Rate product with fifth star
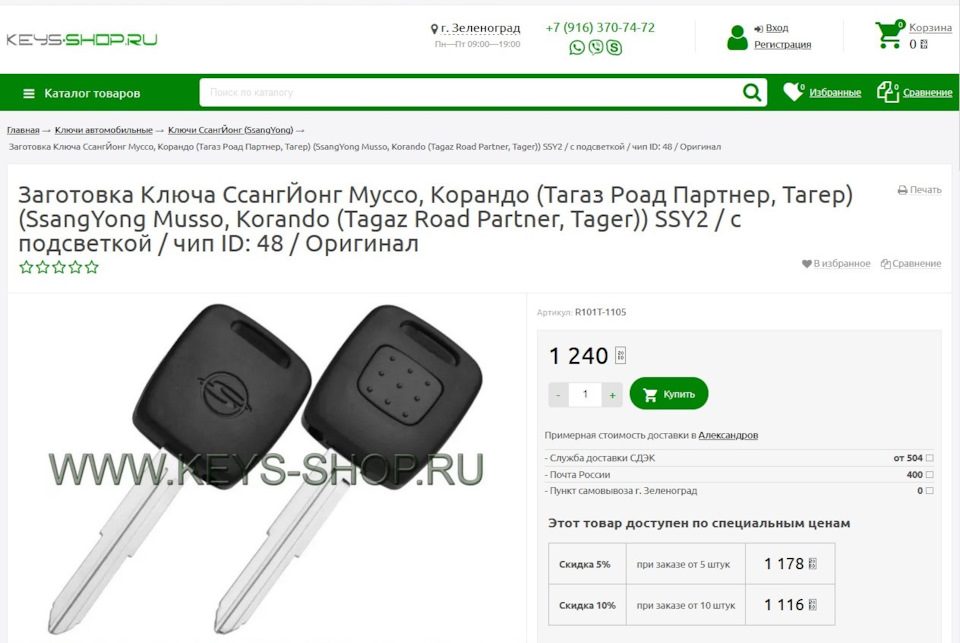This screenshot has width=960, height=643. 92,267
